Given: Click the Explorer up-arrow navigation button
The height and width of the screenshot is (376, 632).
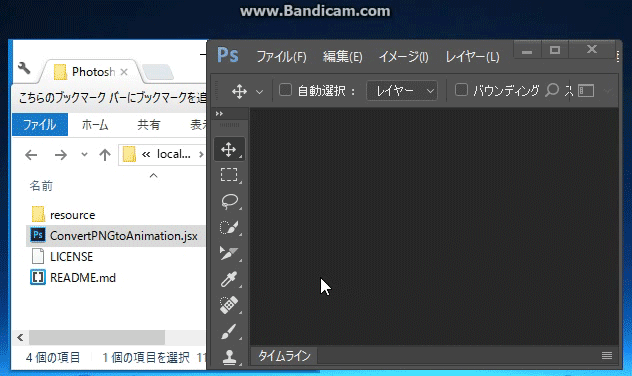Looking at the screenshot, I should 105,155.
